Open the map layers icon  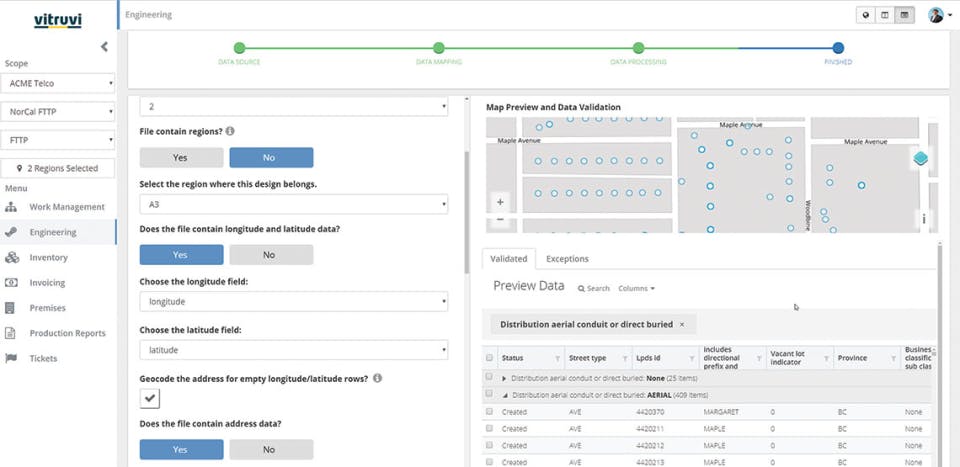(921, 159)
